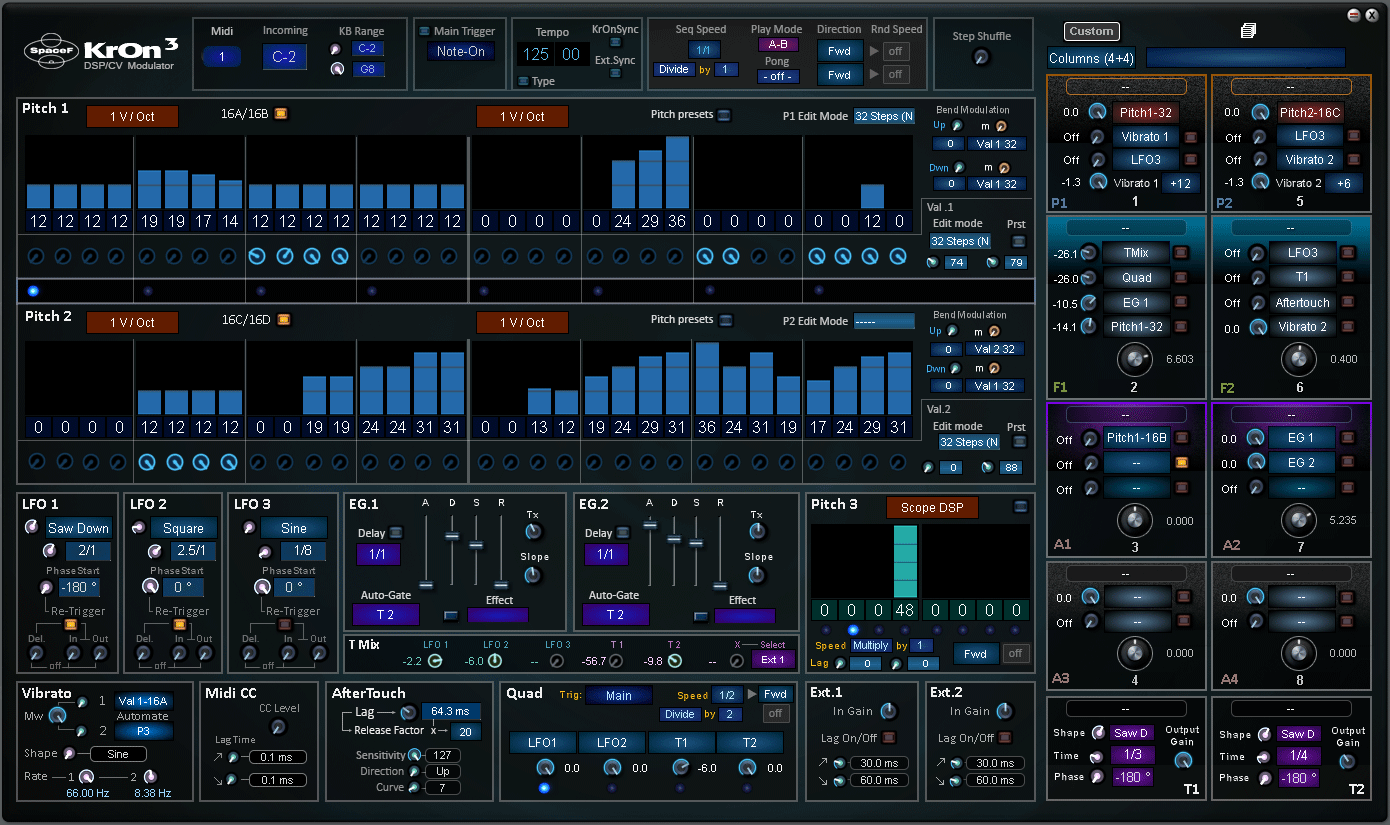Screen dimensions: 1390x825
Task: Adjust the T Mix LFO 1 level knob
Action: [435, 661]
